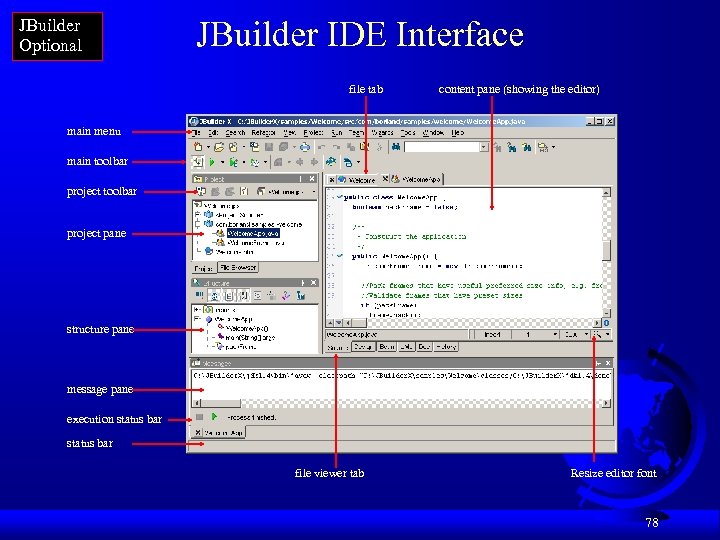Image resolution: width=720 pixels, height=540 pixels.
Task: Click the Print icon in toolbar
Action: 305,147
